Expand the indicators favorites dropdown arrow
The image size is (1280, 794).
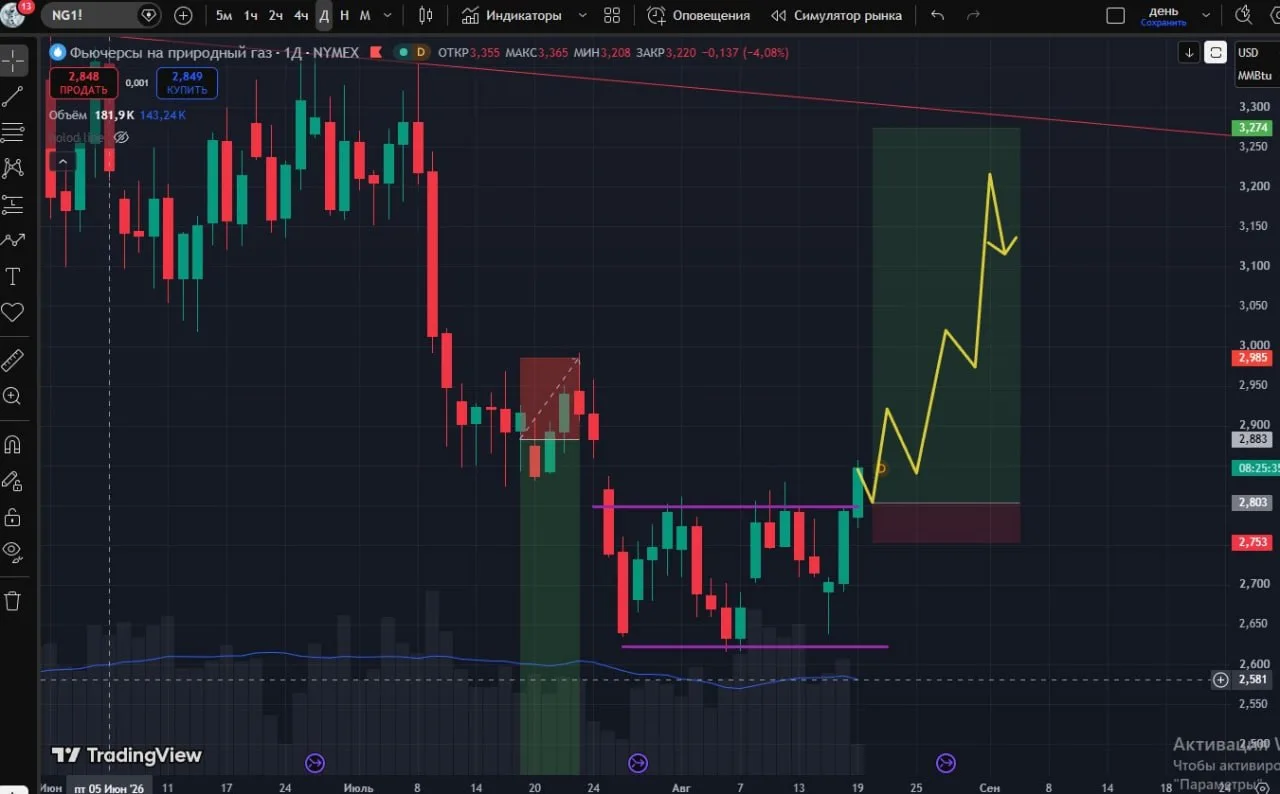[x=583, y=15]
